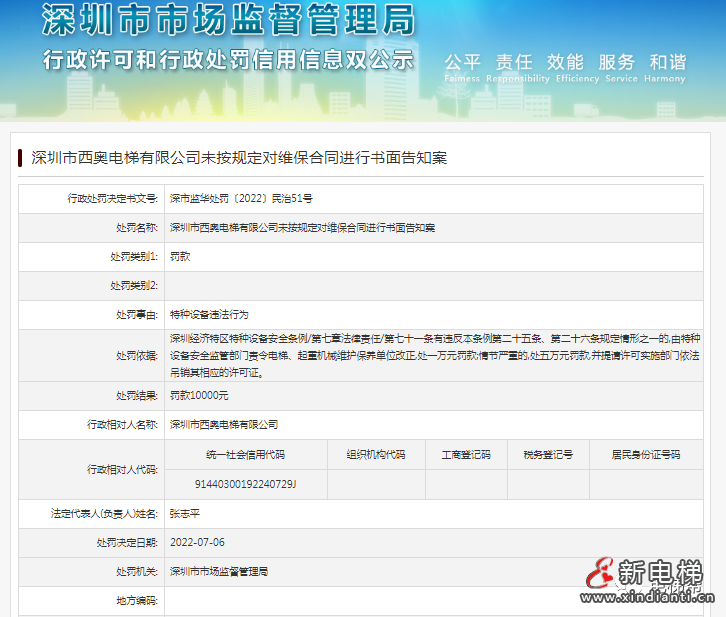Viewport: 726px width, 617px height.
Task: Select the 行政处罚决定书文号 label
Action: (x=113, y=199)
